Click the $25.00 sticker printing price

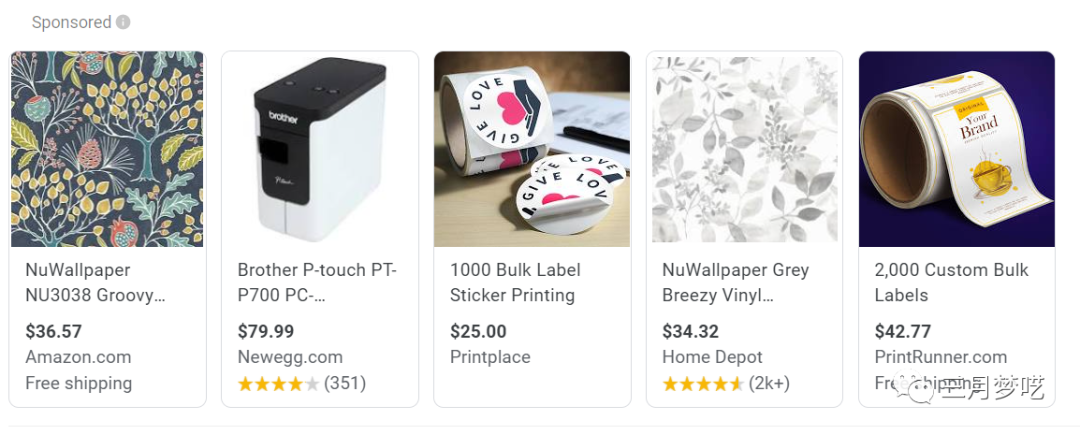click(478, 331)
